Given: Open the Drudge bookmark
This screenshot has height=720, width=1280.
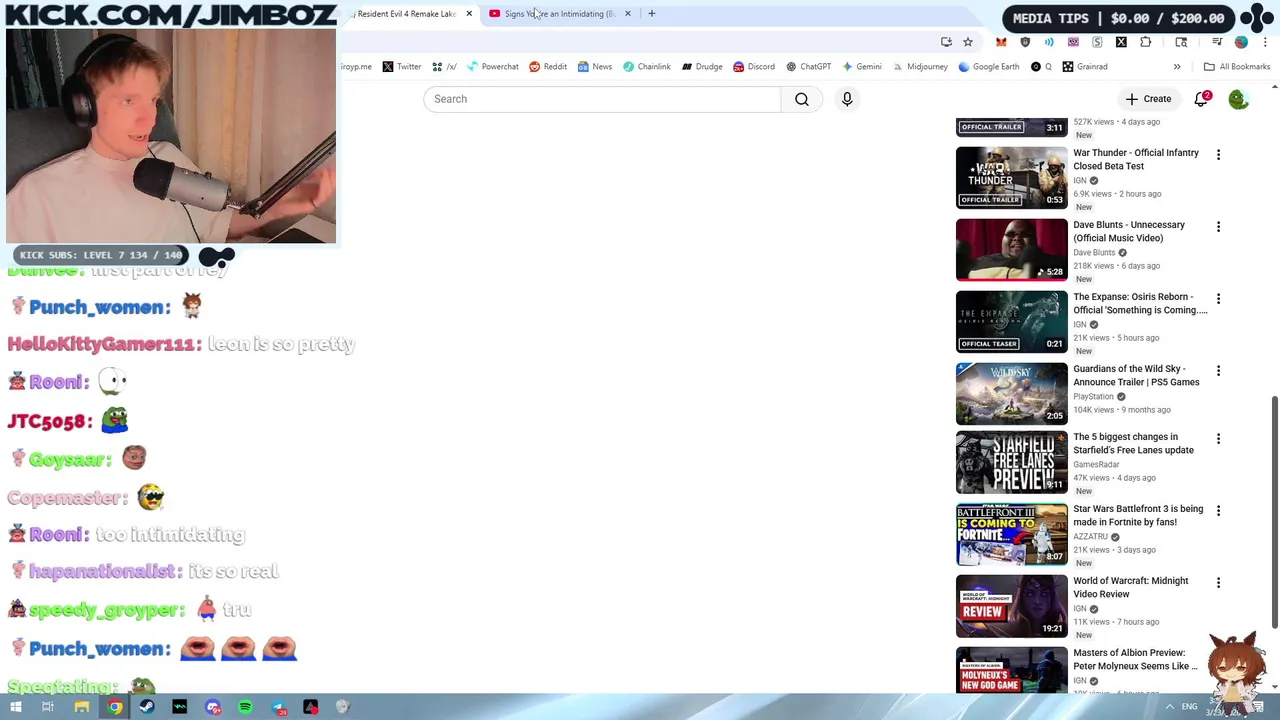Looking at the screenshot, I should pos(702,67).
